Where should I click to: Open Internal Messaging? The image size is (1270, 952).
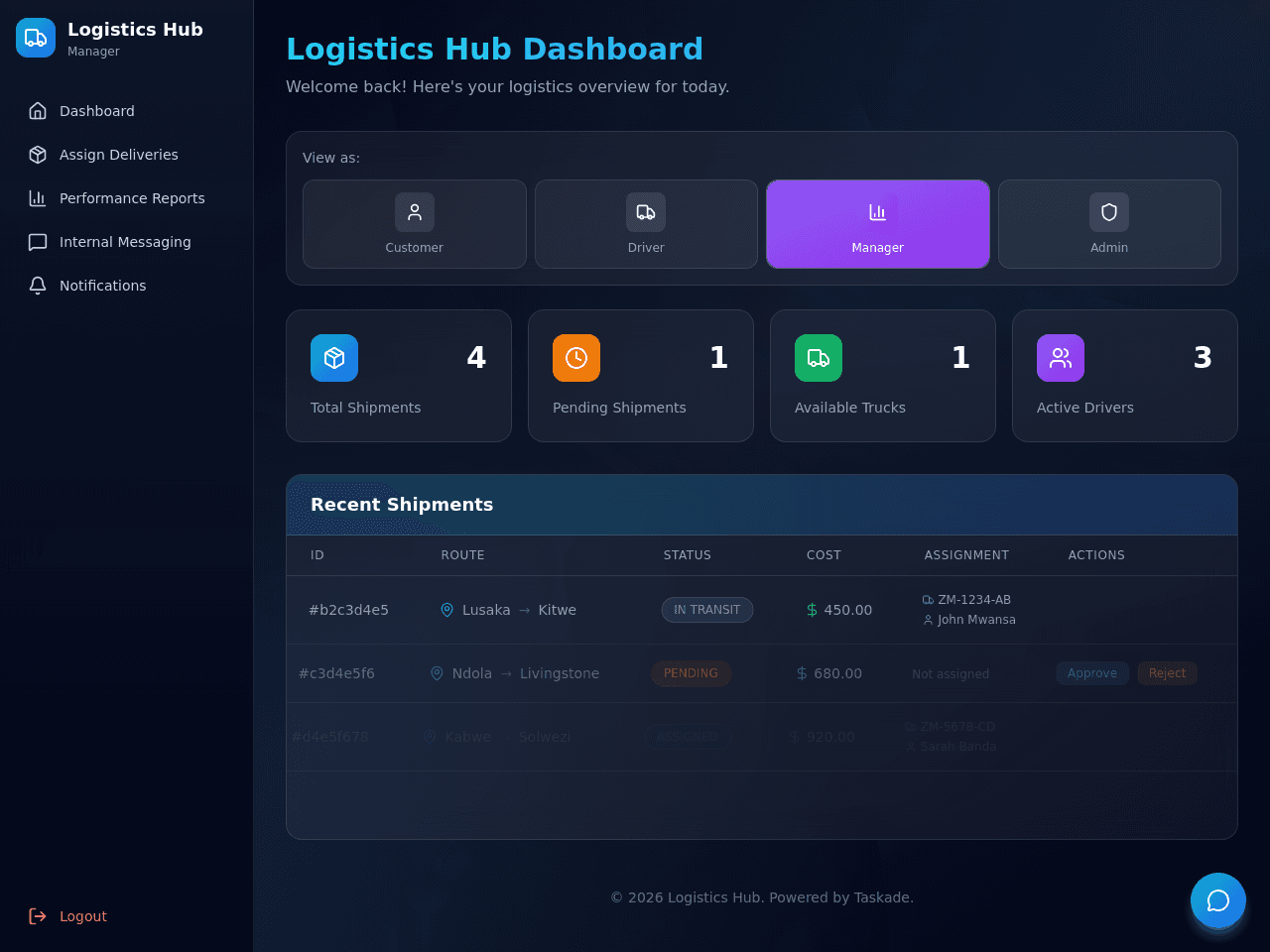tap(127, 242)
